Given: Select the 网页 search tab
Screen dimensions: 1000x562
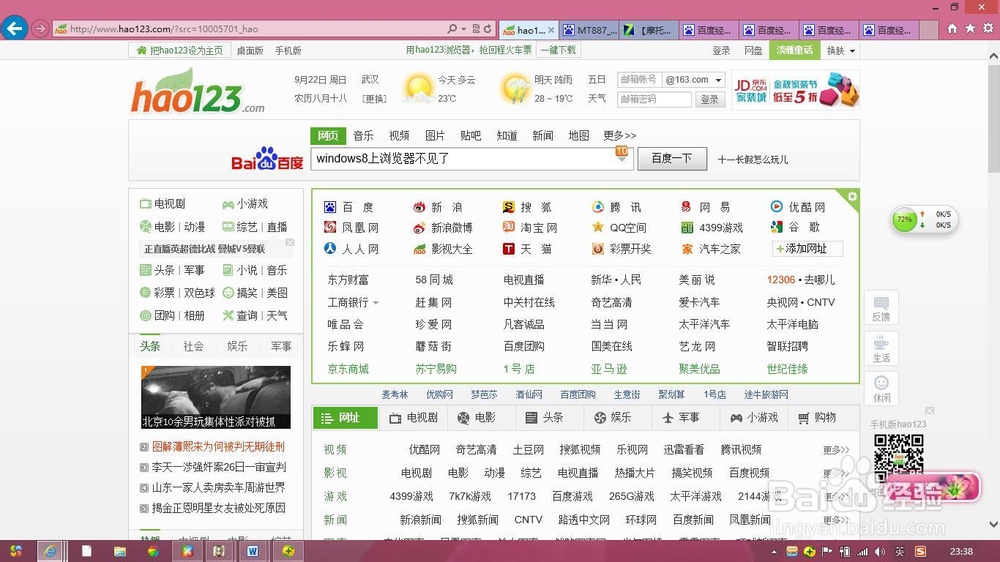Looking at the screenshot, I should 328,136.
